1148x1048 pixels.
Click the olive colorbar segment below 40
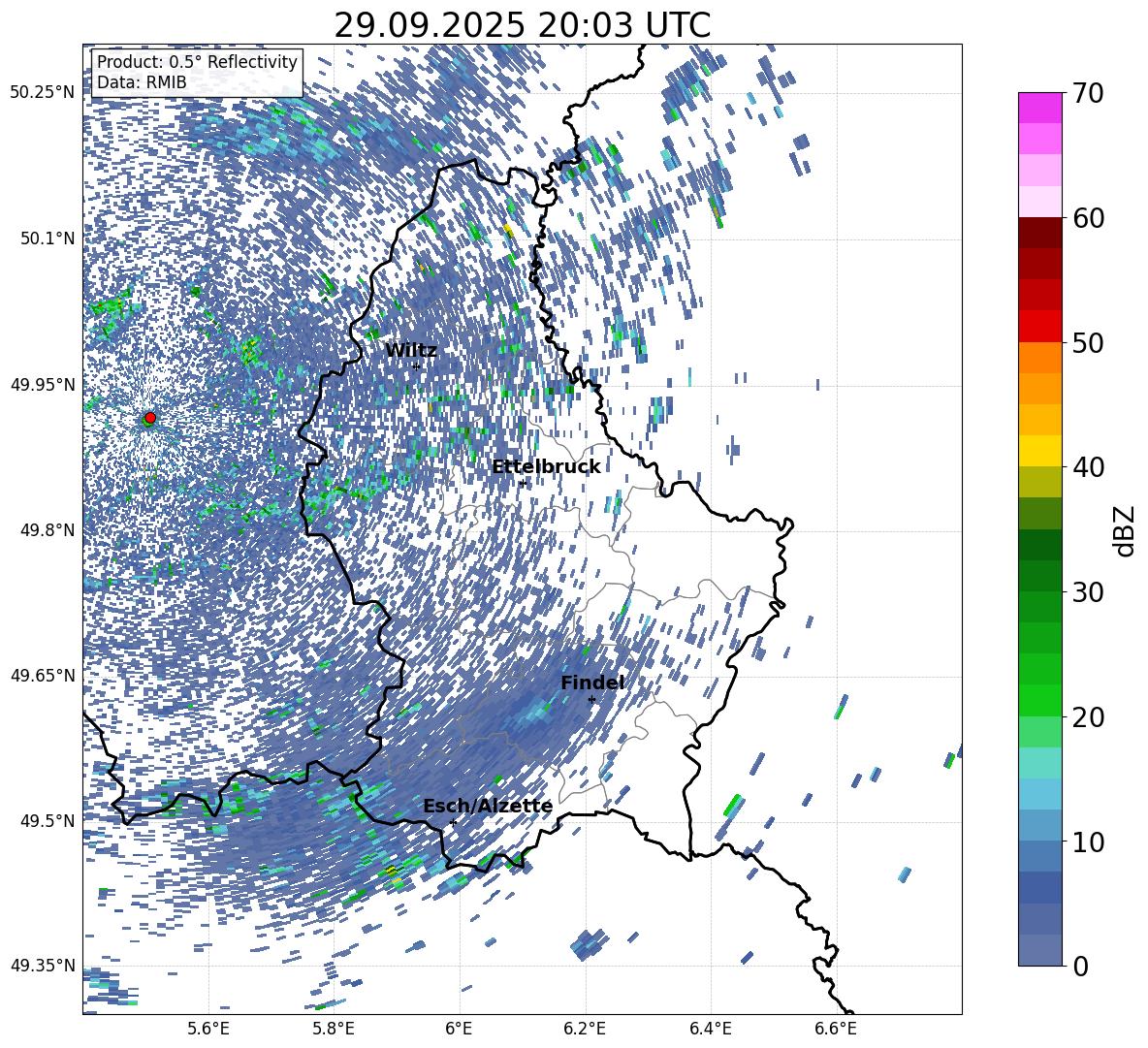coord(1039,482)
